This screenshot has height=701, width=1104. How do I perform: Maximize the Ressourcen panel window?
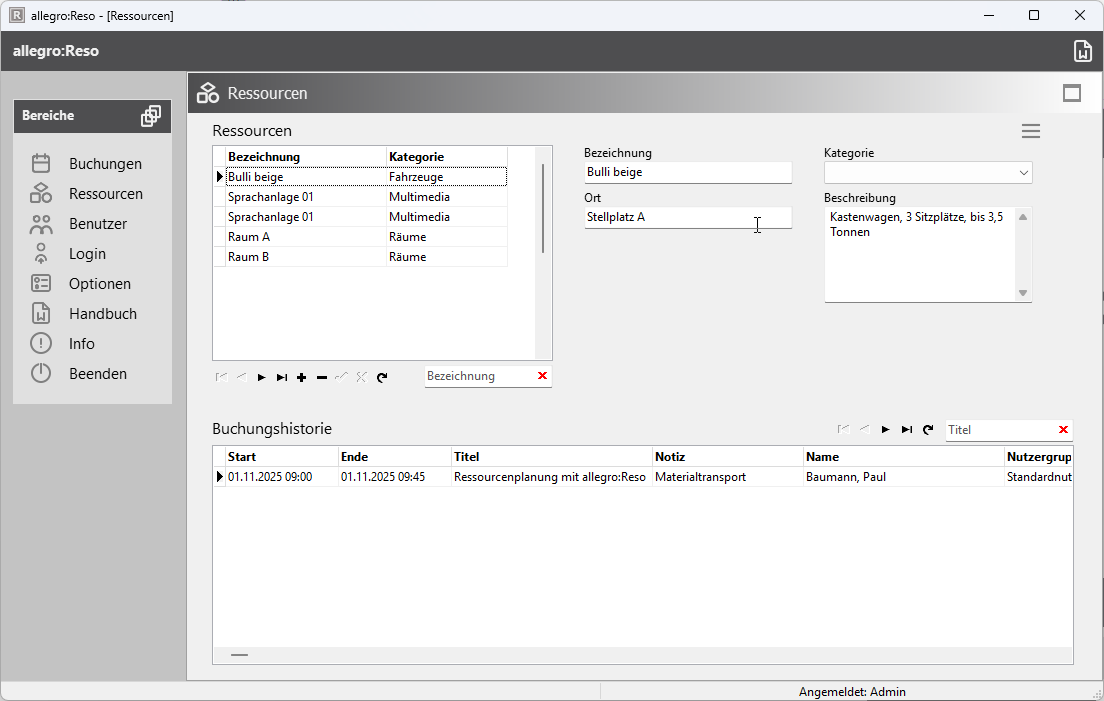click(x=1072, y=93)
